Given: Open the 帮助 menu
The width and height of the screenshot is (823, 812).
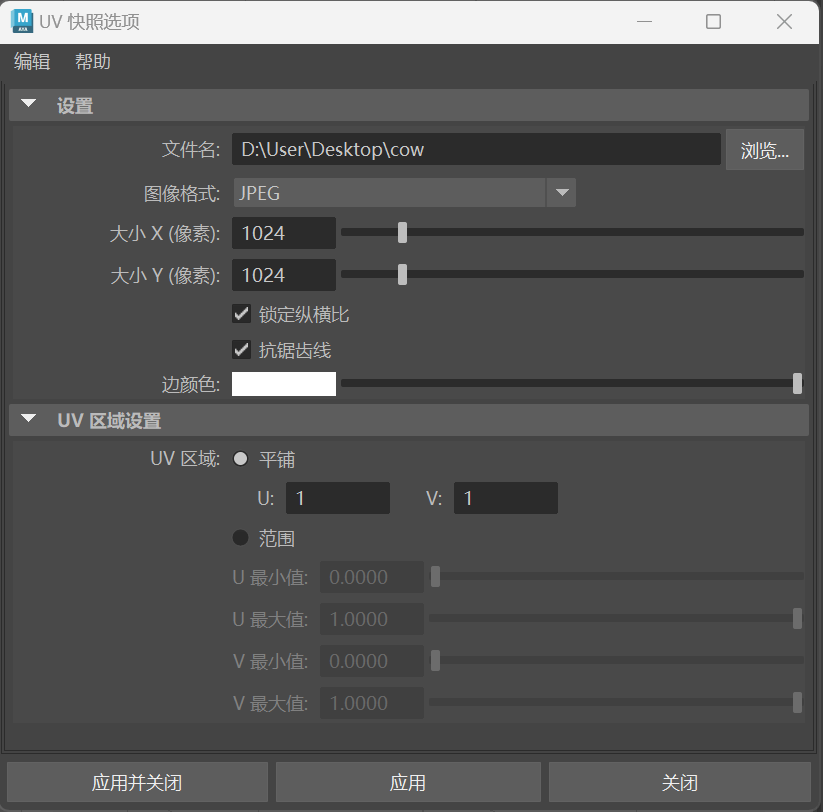Looking at the screenshot, I should click(x=92, y=61).
